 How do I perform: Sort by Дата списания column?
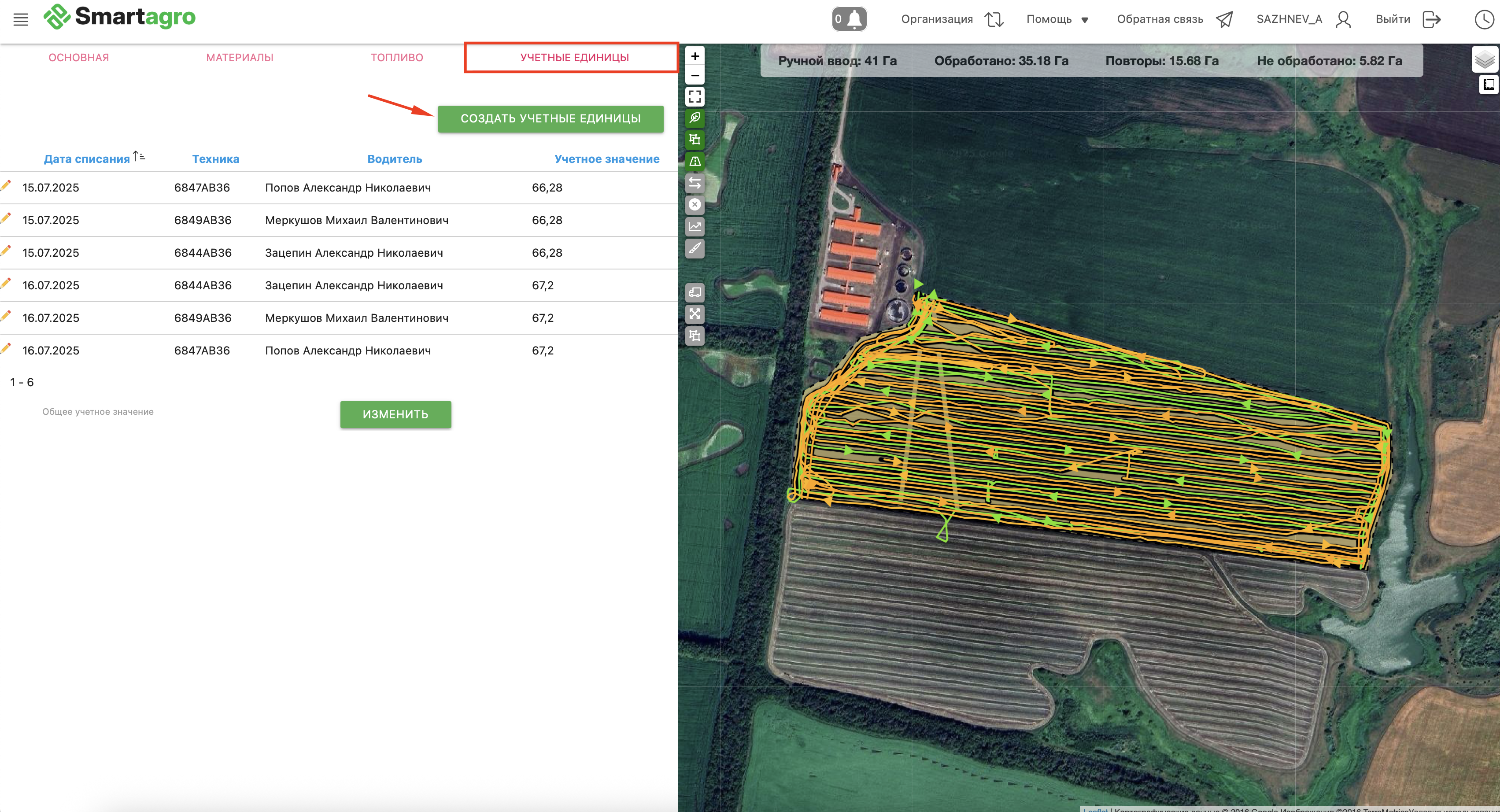[87, 159]
